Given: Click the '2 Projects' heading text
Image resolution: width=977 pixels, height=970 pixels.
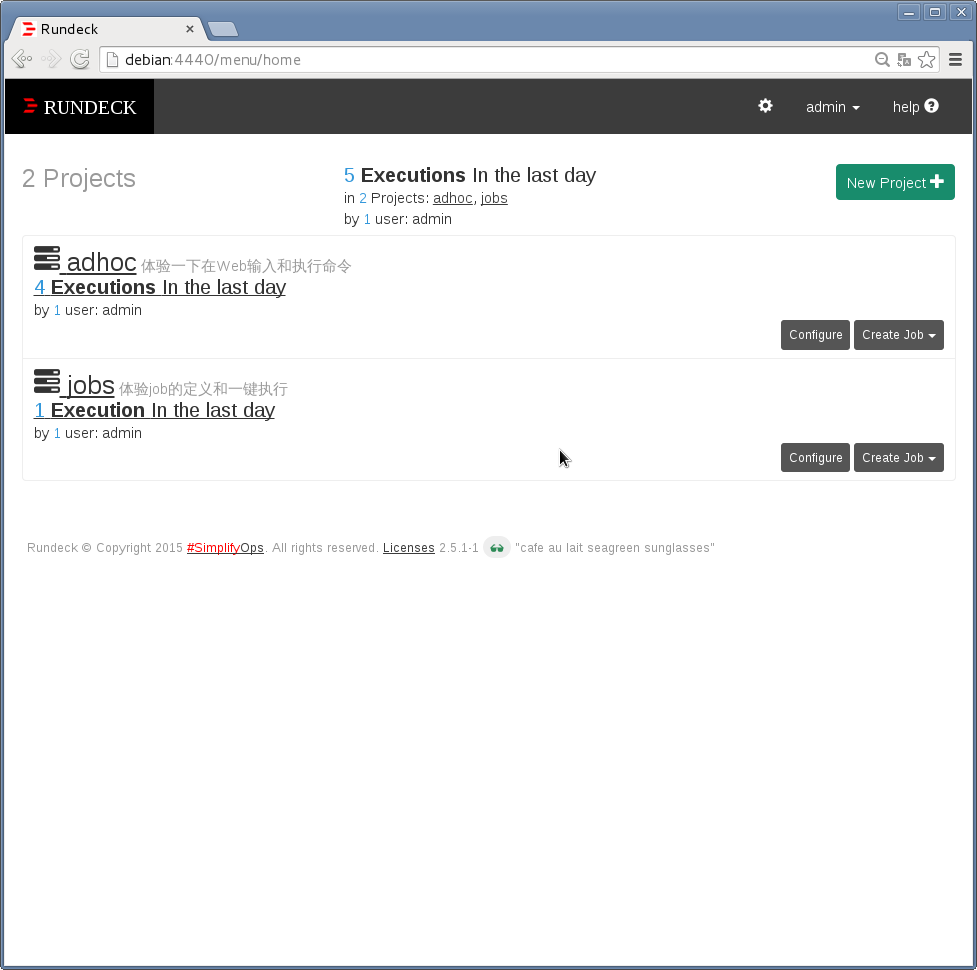Looking at the screenshot, I should click(79, 178).
